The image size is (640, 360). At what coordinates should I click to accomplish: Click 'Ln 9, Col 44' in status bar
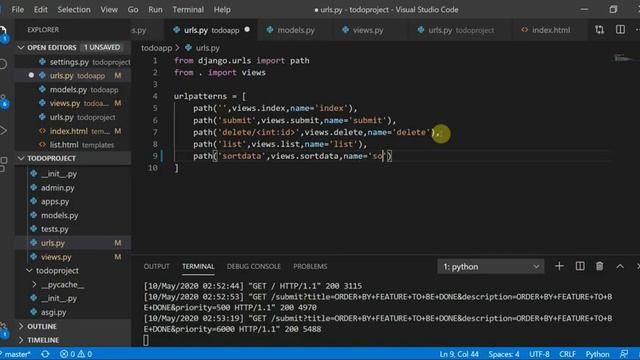coord(459,354)
